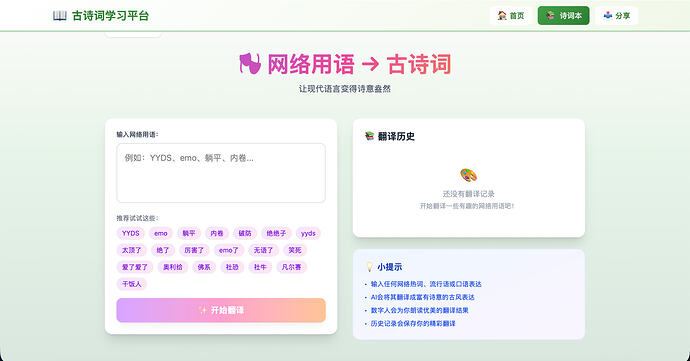Select the 干饭人 suggestion chip
Image resolution: width=690 pixels, height=361 pixels.
tap(132, 284)
